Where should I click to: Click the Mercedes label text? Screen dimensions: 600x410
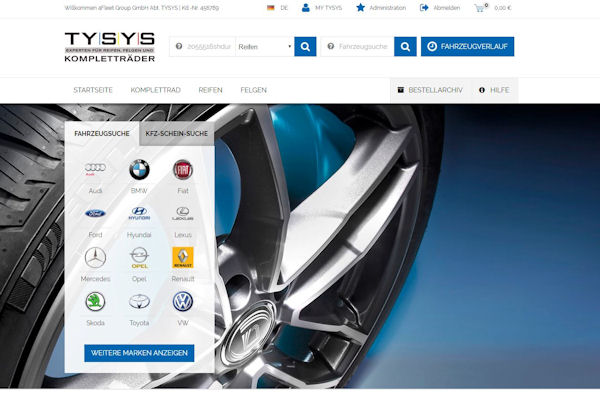pos(95,279)
